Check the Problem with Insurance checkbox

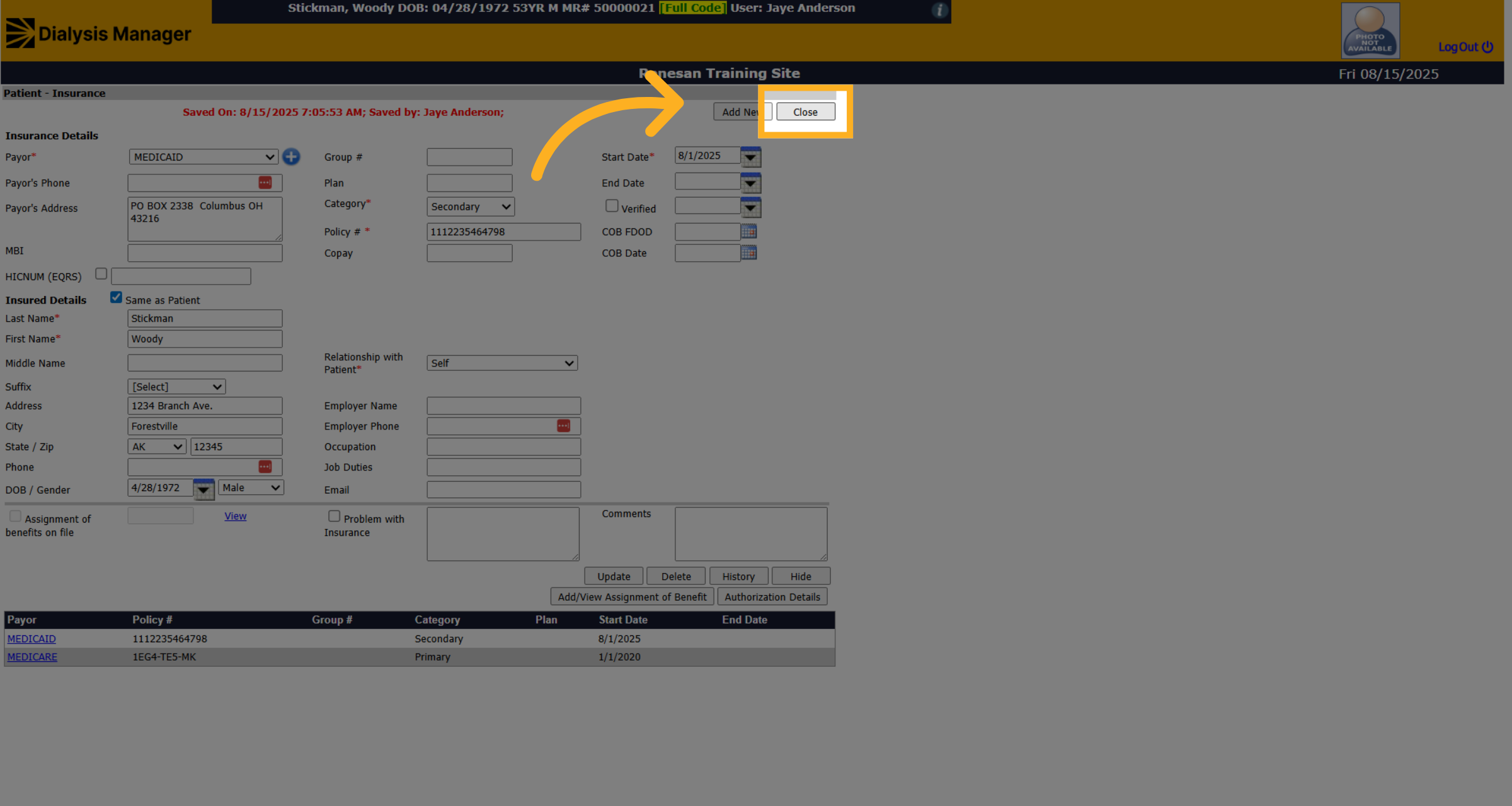tap(334, 516)
